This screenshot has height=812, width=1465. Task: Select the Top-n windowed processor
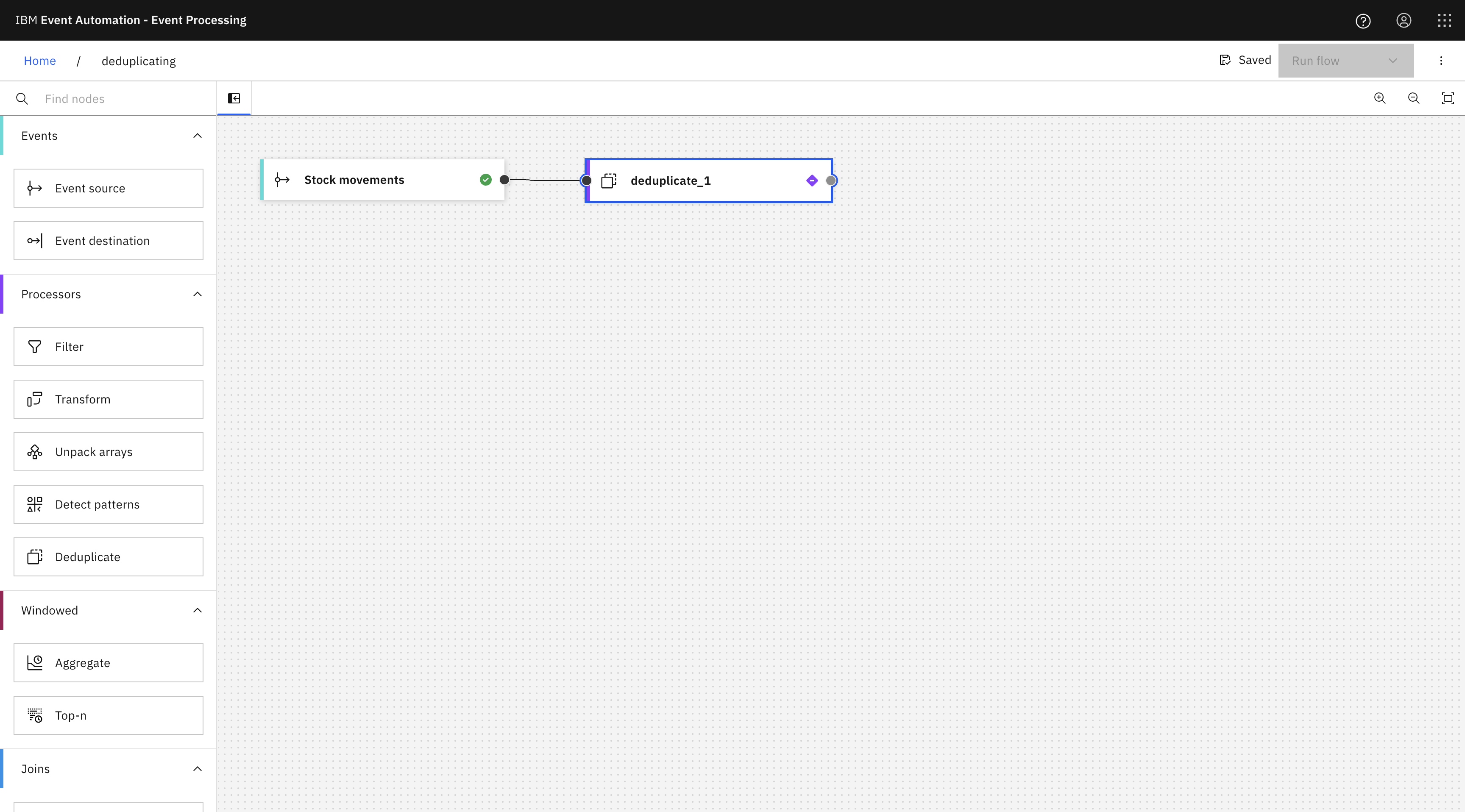coord(108,715)
